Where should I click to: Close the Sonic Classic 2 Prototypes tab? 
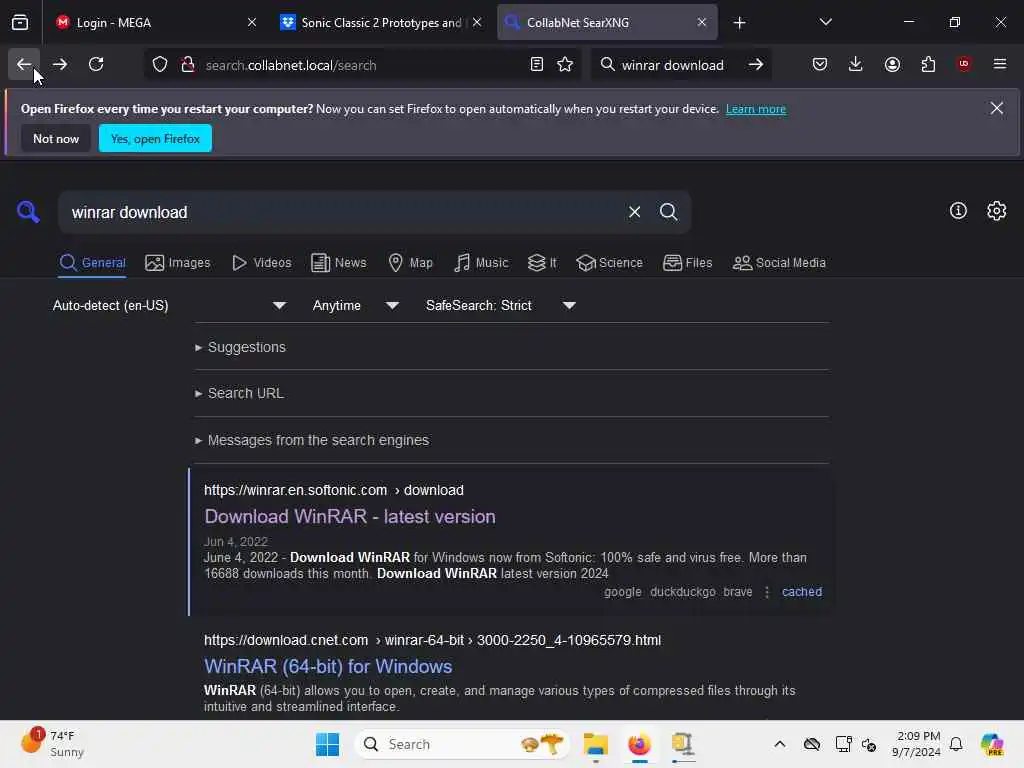coord(477,22)
